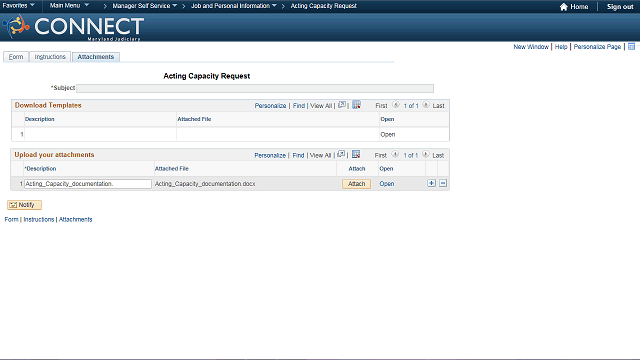This screenshot has height=360, width=640.
Task: Click the bottom Attachments link
Action: (76, 220)
